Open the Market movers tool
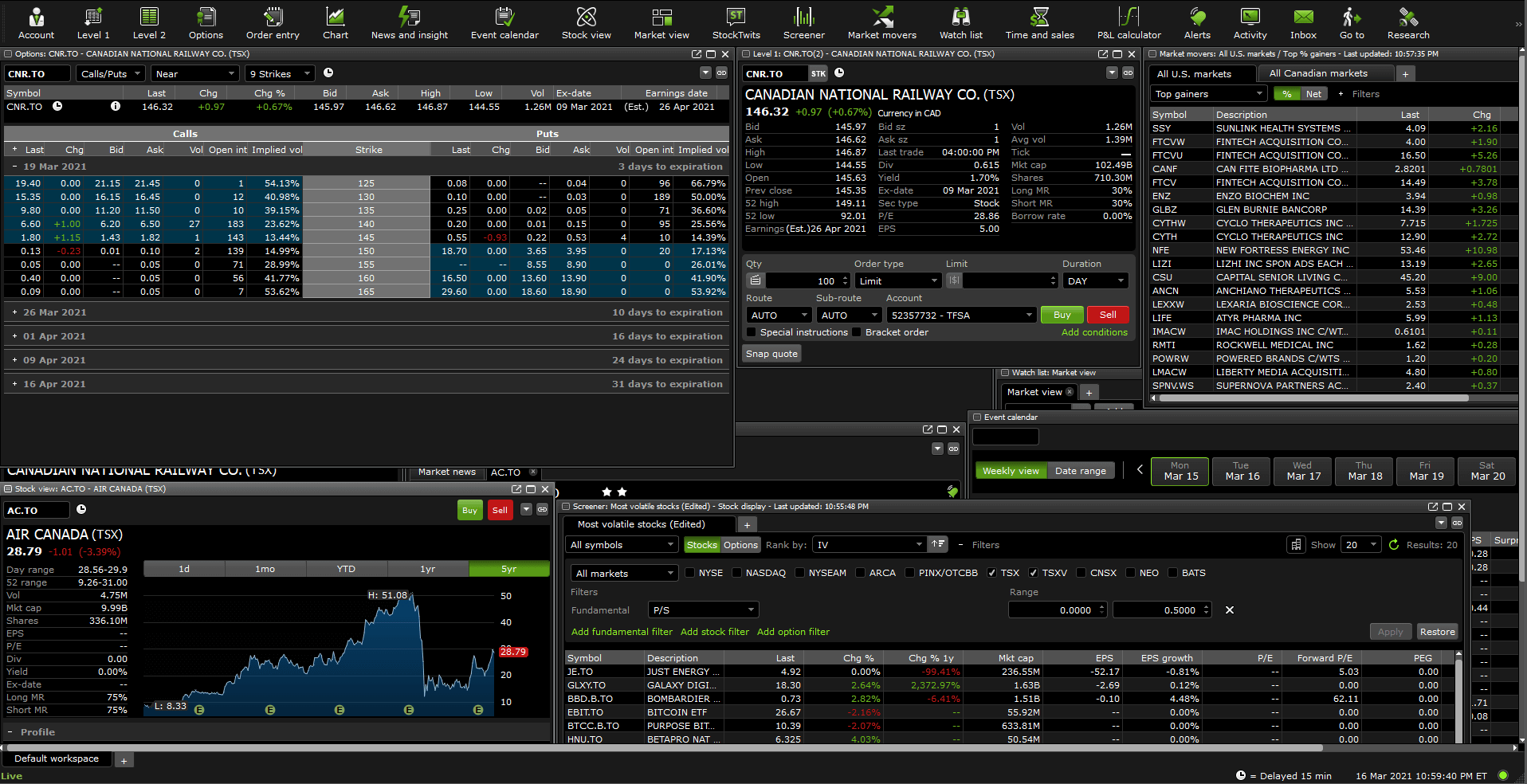1527x784 pixels. [x=881, y=22]
